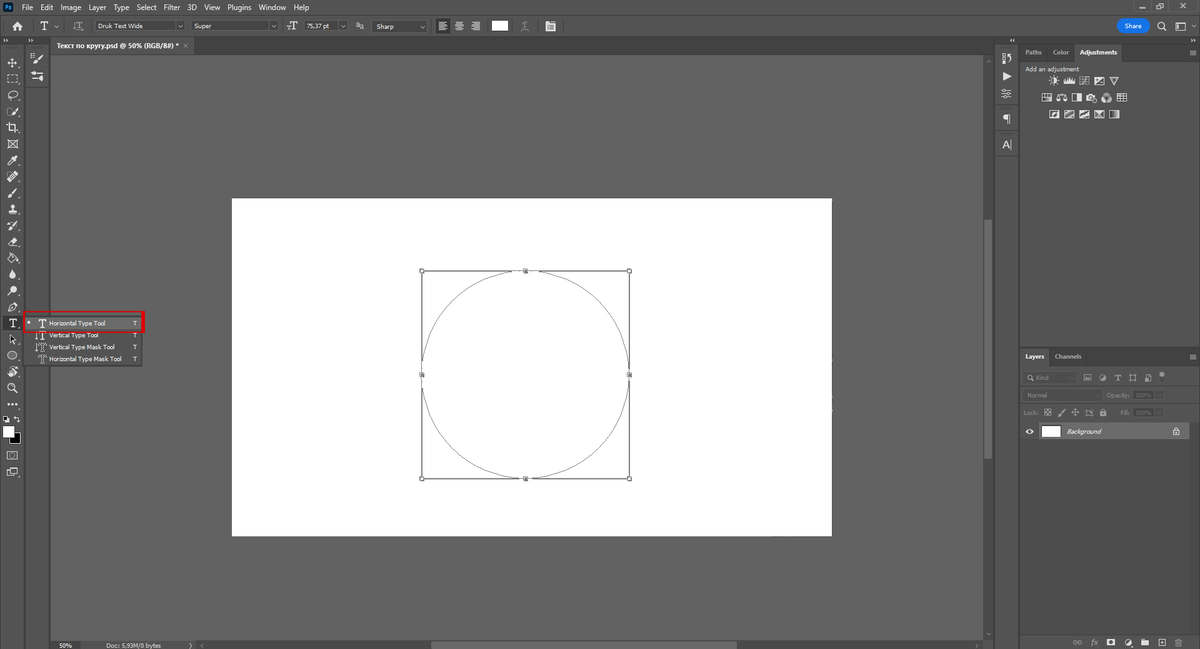This screenshot has width=1200, height=649.
Task: Select the Eyedropper tool
Action: tap(13, 160)
